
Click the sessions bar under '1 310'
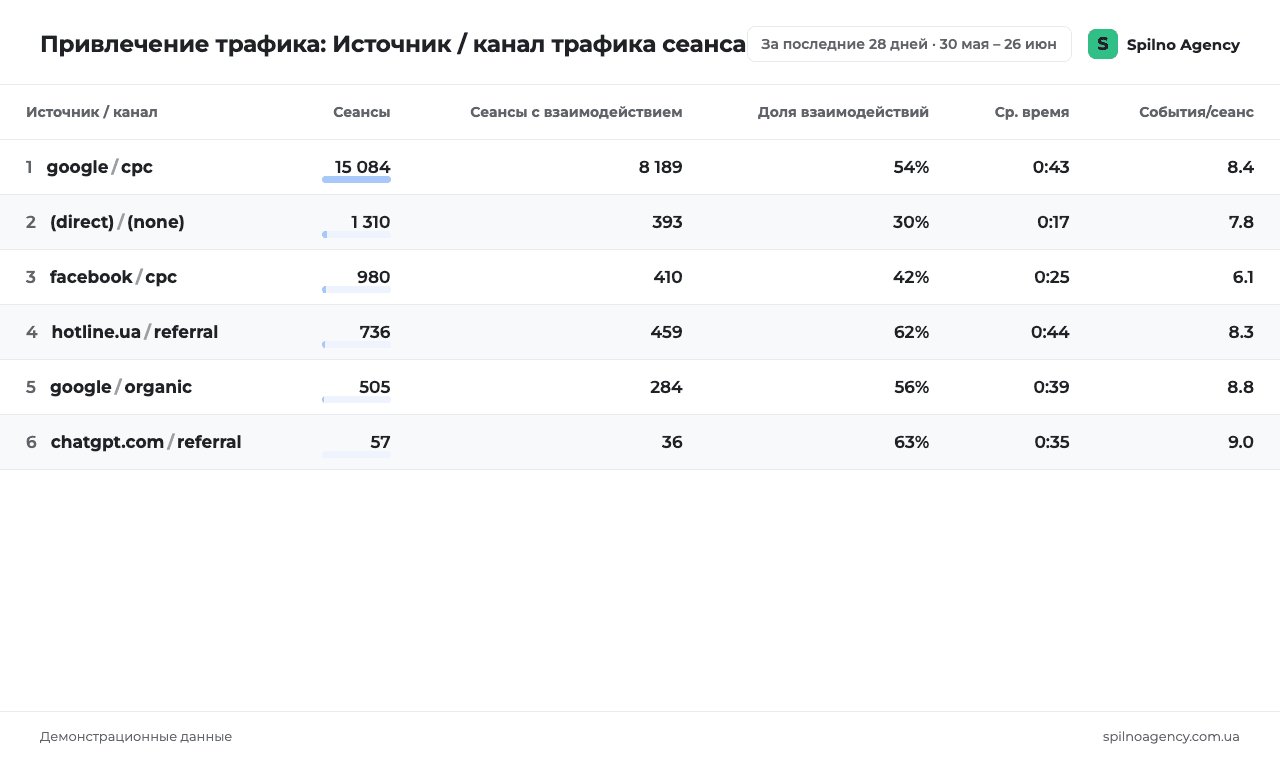356,235
